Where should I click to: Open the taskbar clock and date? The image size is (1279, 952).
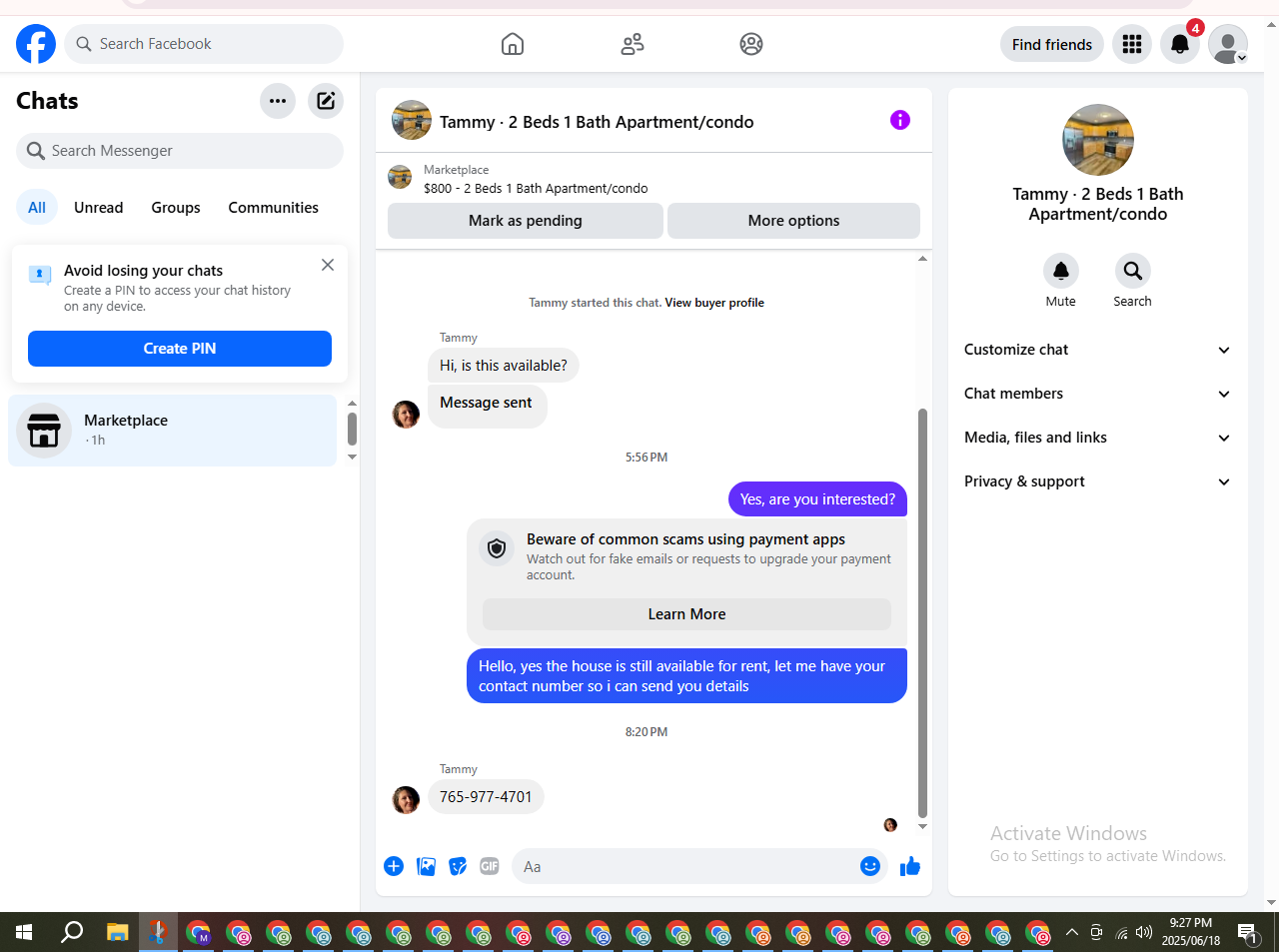coord(1191,932)
